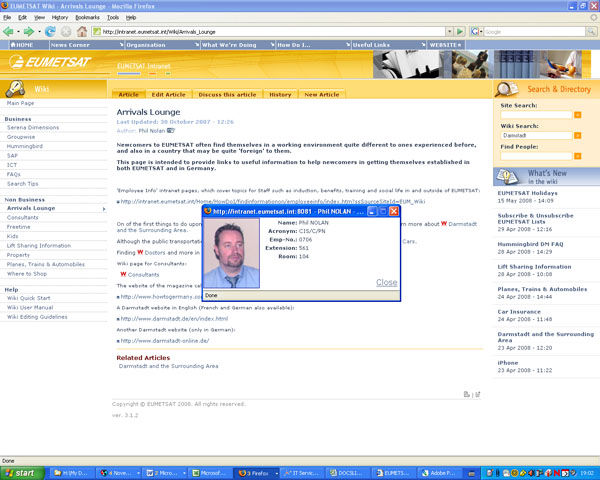Click the Stop loading icon
Viewport: 600px width, 480px height.
[66, 31]
